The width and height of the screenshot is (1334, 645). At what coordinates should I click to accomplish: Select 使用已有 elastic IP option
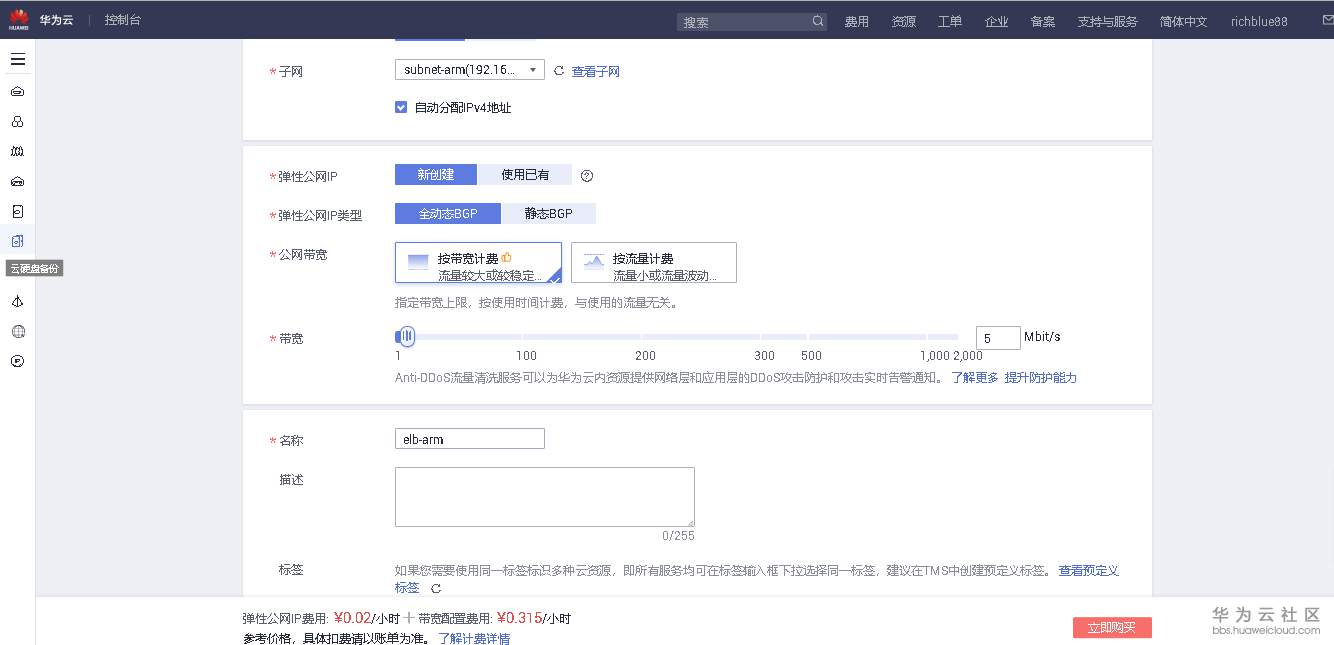tap(525, 175)
